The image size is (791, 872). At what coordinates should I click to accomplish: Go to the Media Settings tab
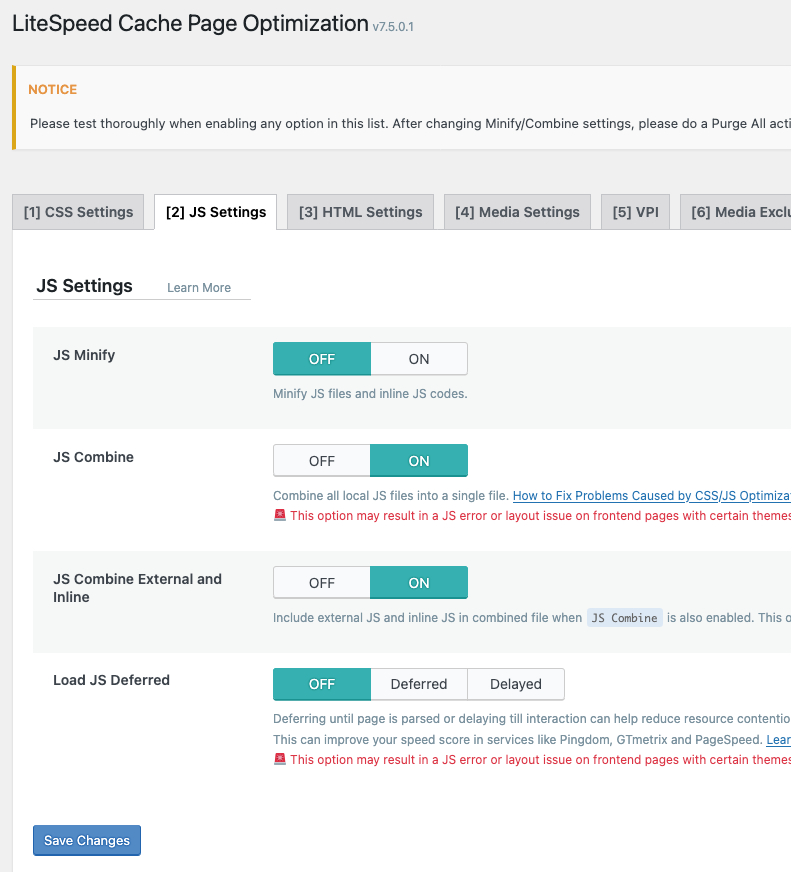coord(517,212)
